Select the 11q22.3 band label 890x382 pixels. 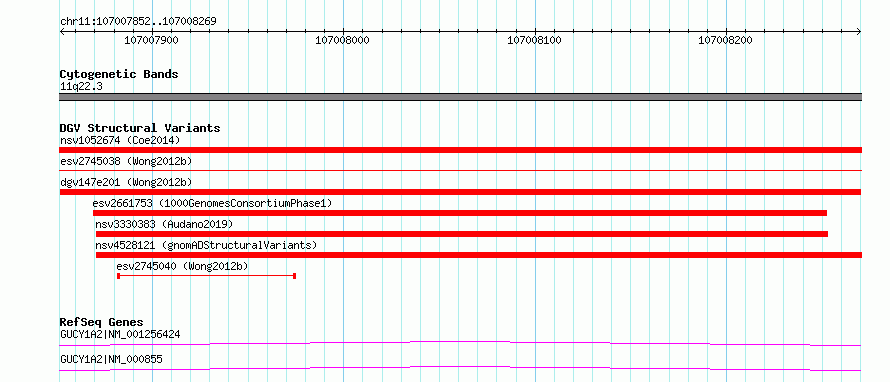81,87
